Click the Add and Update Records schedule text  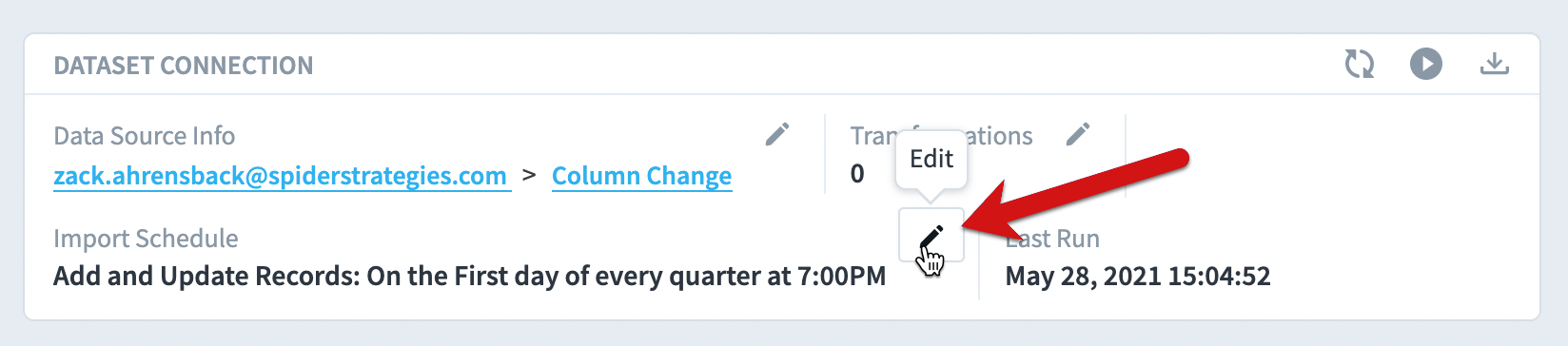pyautogui.click(x=469, y=277)
